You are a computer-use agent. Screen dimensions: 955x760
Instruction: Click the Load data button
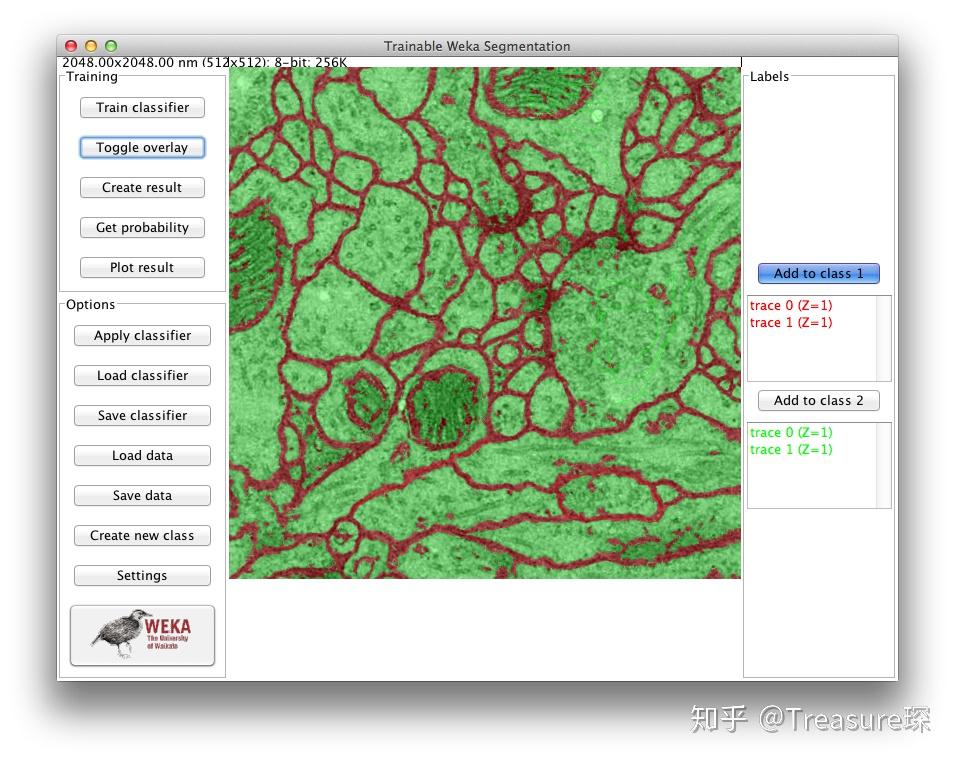tap(142, 456)
